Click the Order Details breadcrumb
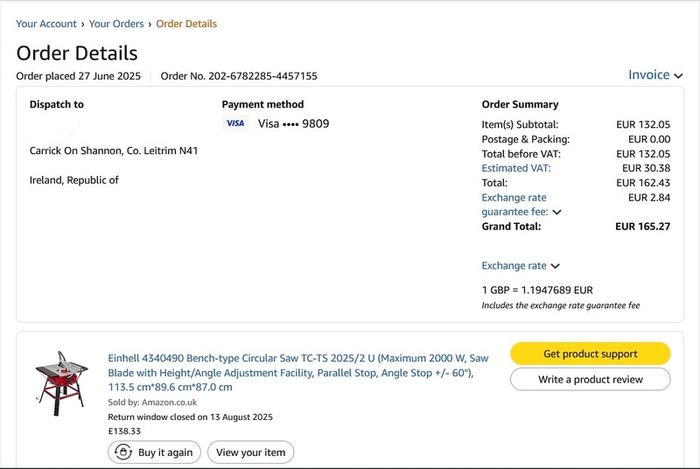This screenshot has width=700, height=469. point(186,24)
